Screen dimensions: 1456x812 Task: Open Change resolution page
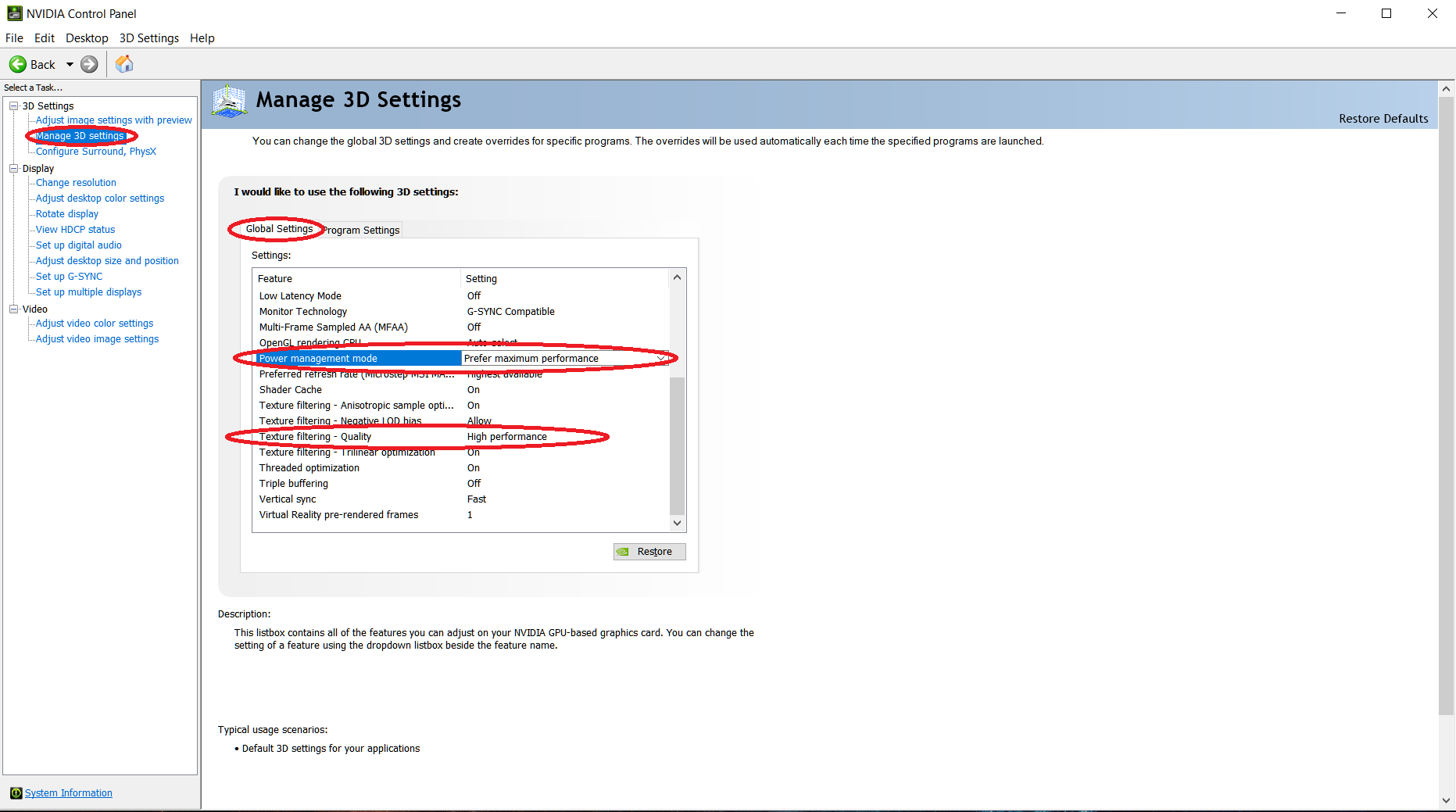[76, 183]
